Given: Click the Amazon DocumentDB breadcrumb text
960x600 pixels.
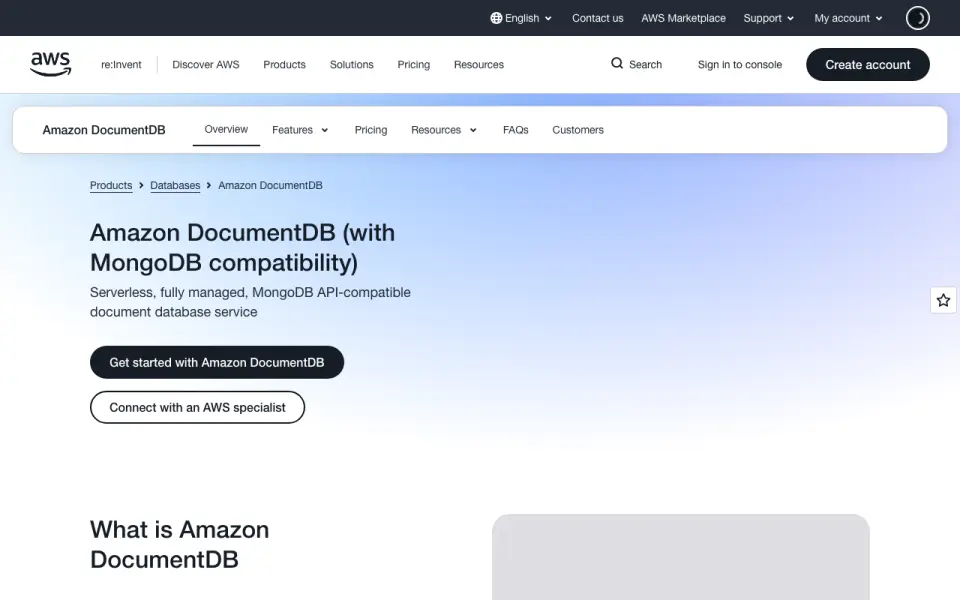Looking at the screenshot, I should (270, 186).
